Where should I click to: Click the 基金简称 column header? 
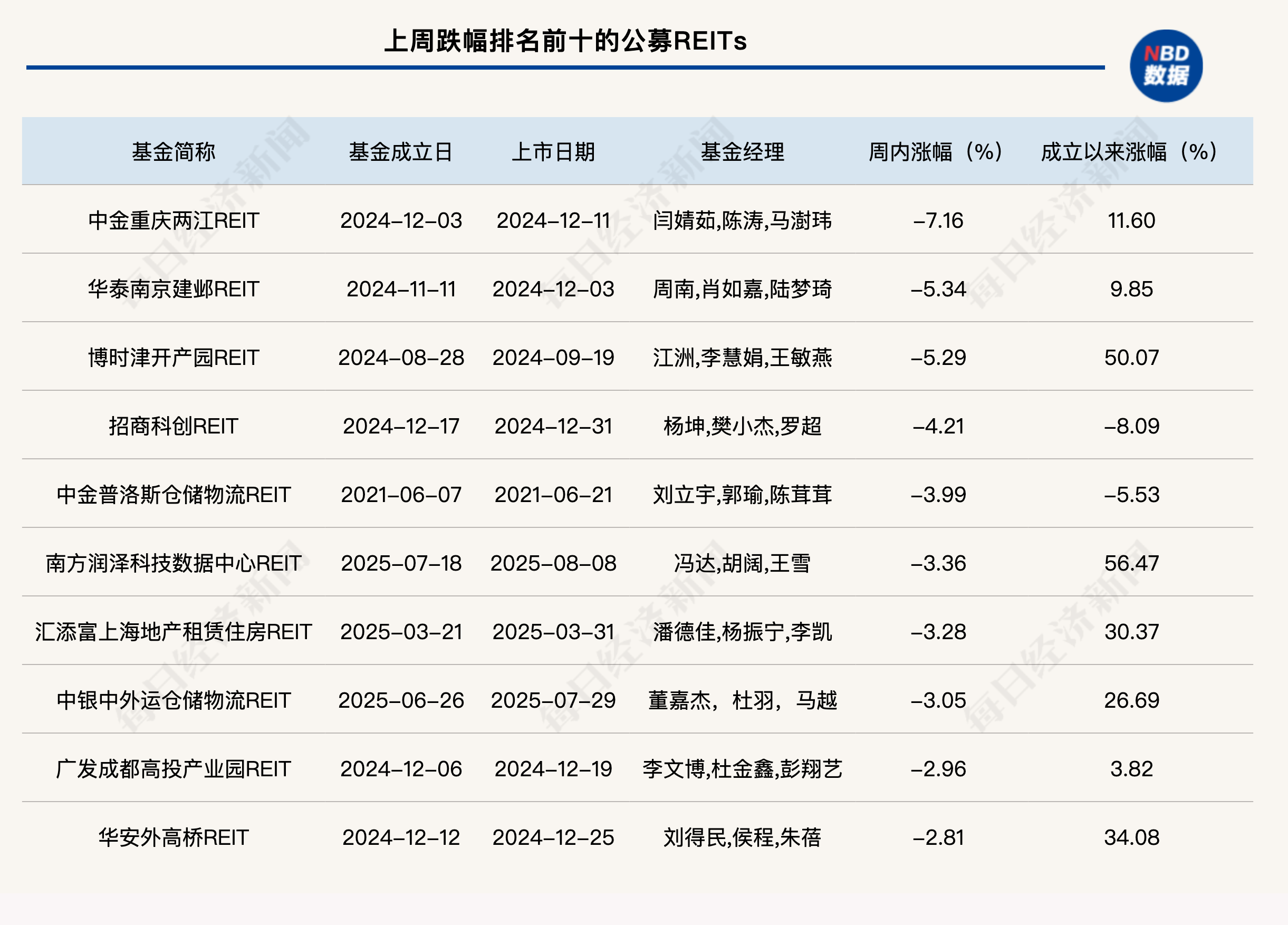[171, 151]
